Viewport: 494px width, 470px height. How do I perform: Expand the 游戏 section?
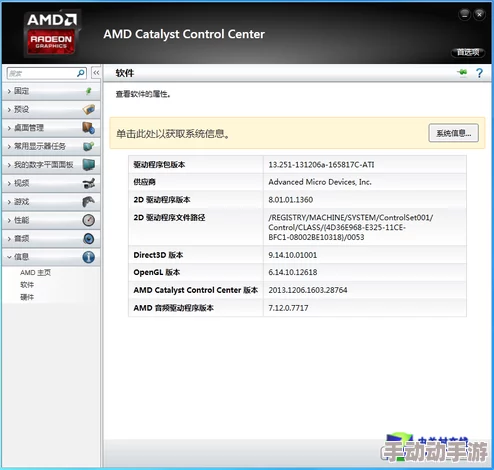click(51, 202)
